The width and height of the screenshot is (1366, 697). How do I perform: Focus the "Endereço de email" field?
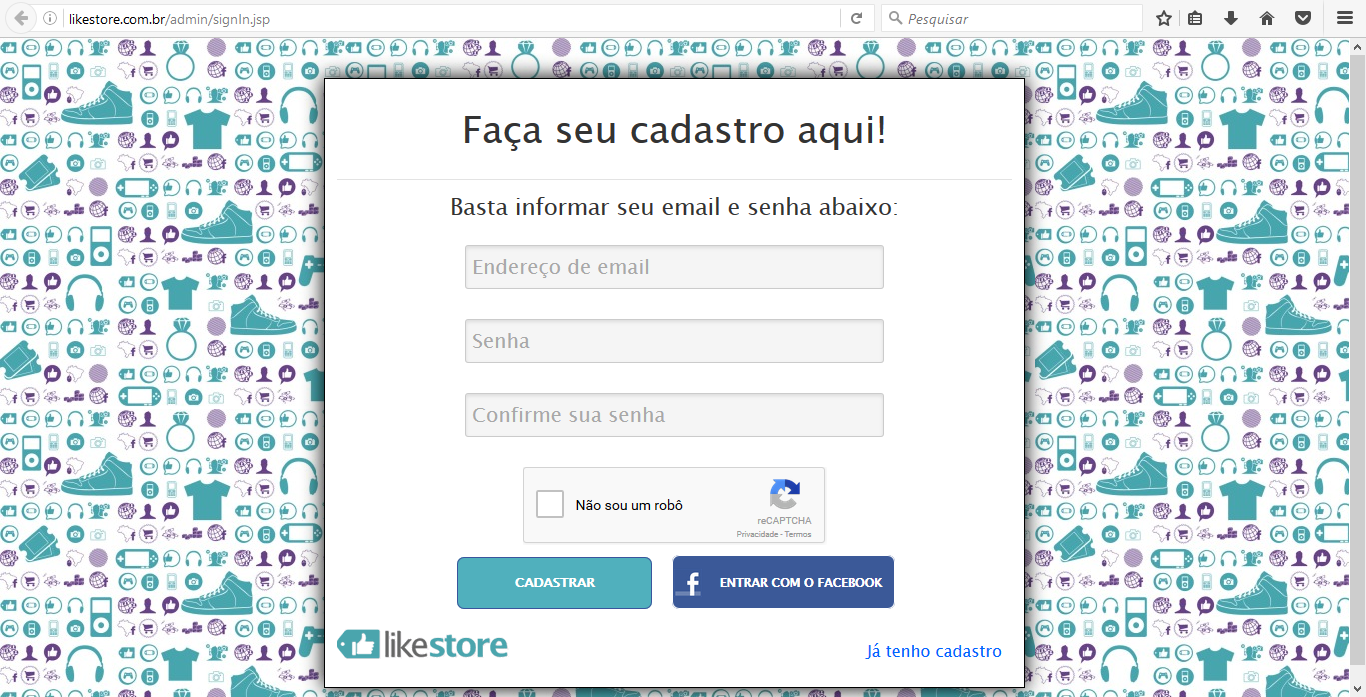pos(674,267)
